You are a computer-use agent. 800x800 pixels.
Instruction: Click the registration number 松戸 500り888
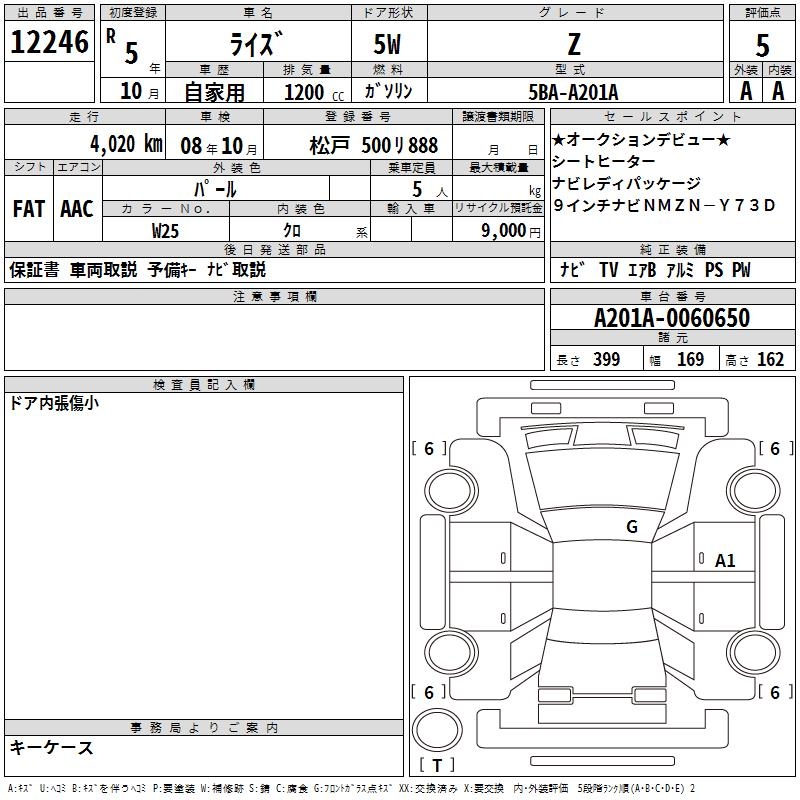tap(374, 145)
